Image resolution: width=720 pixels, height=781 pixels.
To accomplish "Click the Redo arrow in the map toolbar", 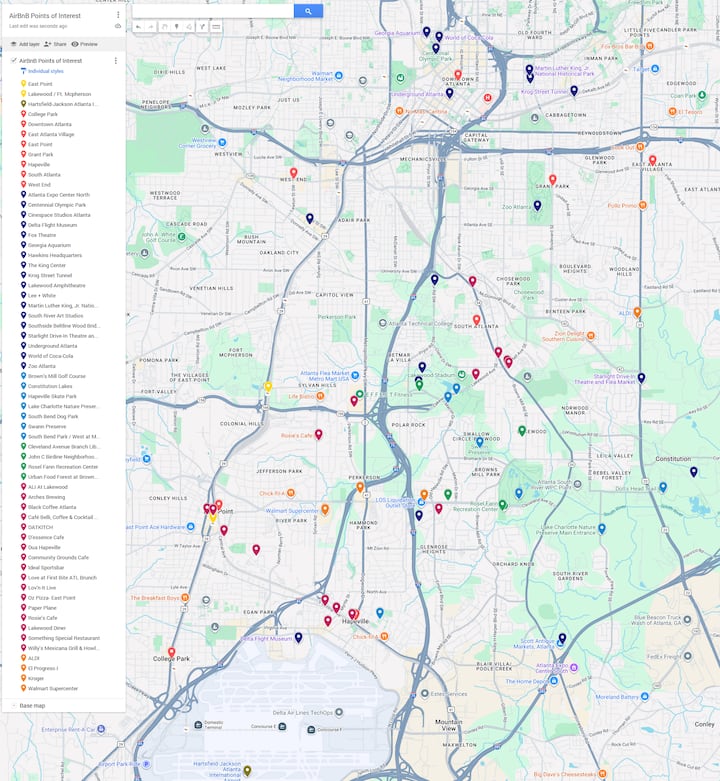I will coord(151,27).
